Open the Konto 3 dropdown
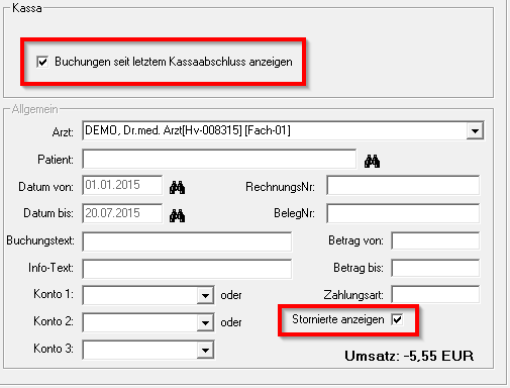 pyautogui.click(x=205, y=350)
